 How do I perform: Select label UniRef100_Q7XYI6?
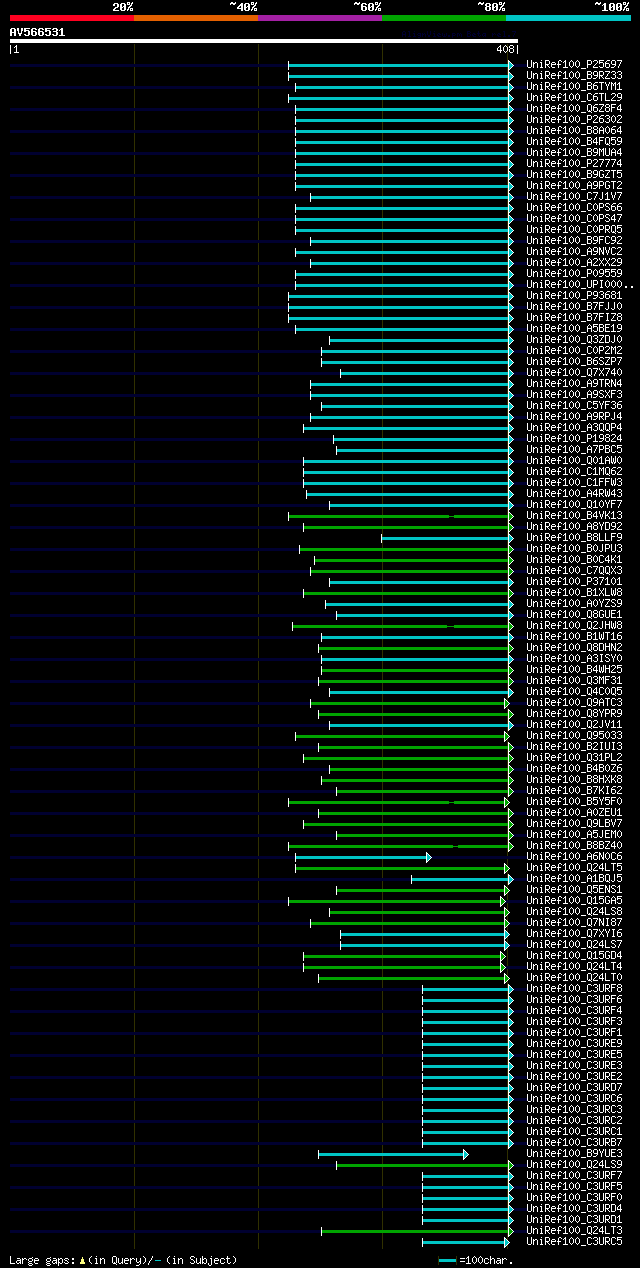(574, 933)
